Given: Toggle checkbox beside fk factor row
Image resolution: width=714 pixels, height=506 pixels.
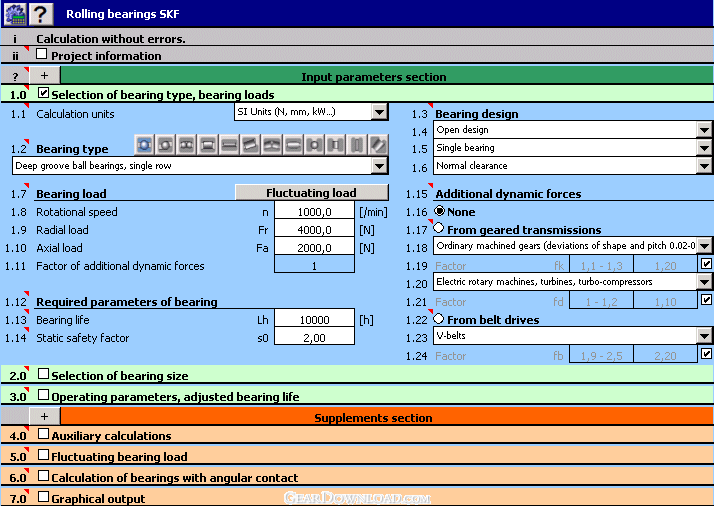Looking at the screenshot, I should pyautogui.click(x=706, y=264).
